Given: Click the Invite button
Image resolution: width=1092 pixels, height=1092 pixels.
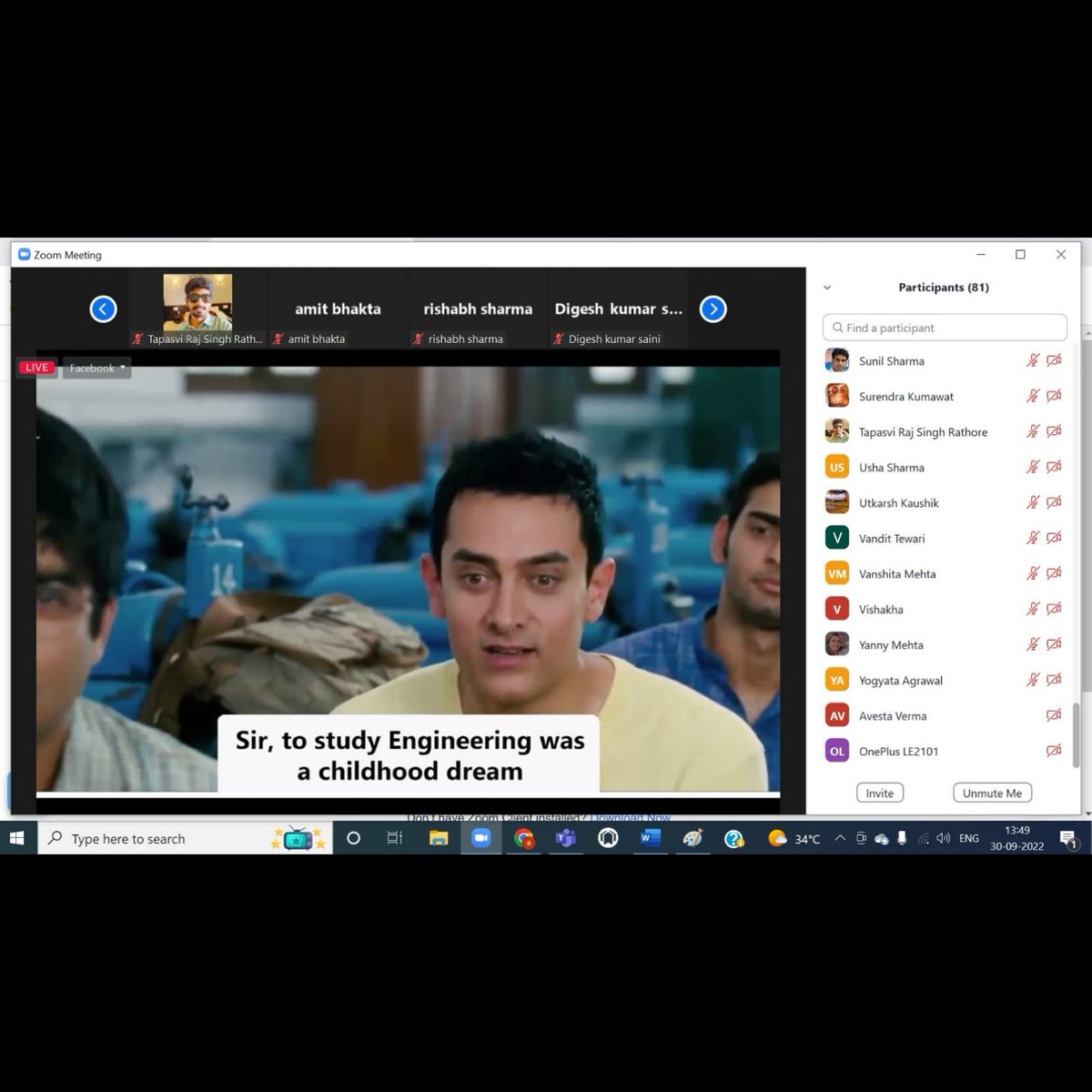Looking at the screenshot, I should (x=879, y=793).
